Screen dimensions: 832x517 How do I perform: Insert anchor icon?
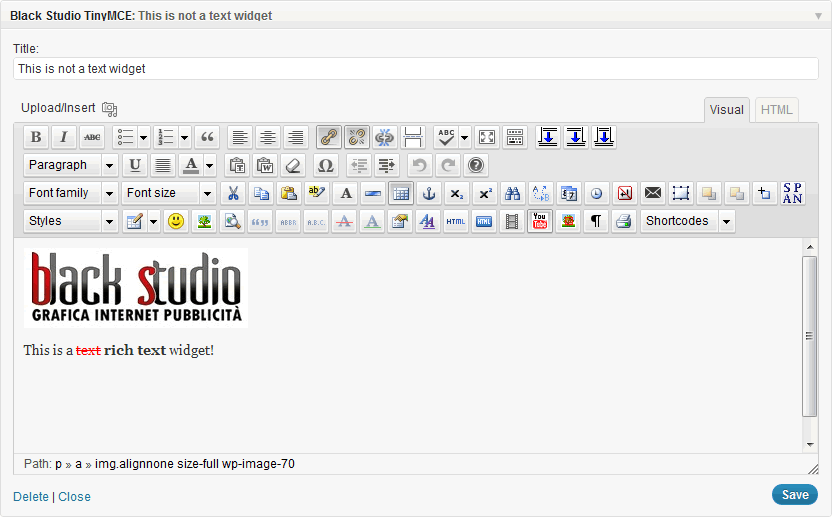click(x=429, y=193)
